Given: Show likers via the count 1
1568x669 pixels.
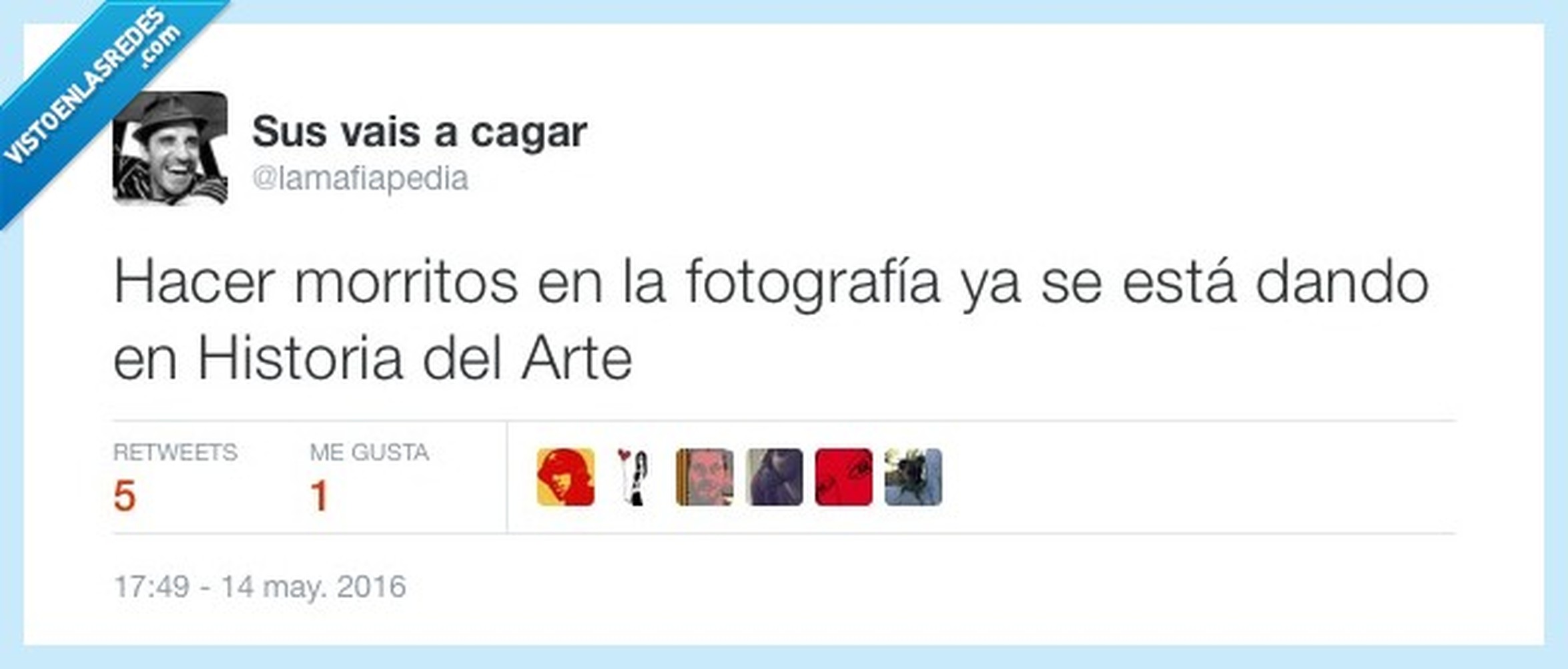Looking at the screenshot, I should [320, 496].
